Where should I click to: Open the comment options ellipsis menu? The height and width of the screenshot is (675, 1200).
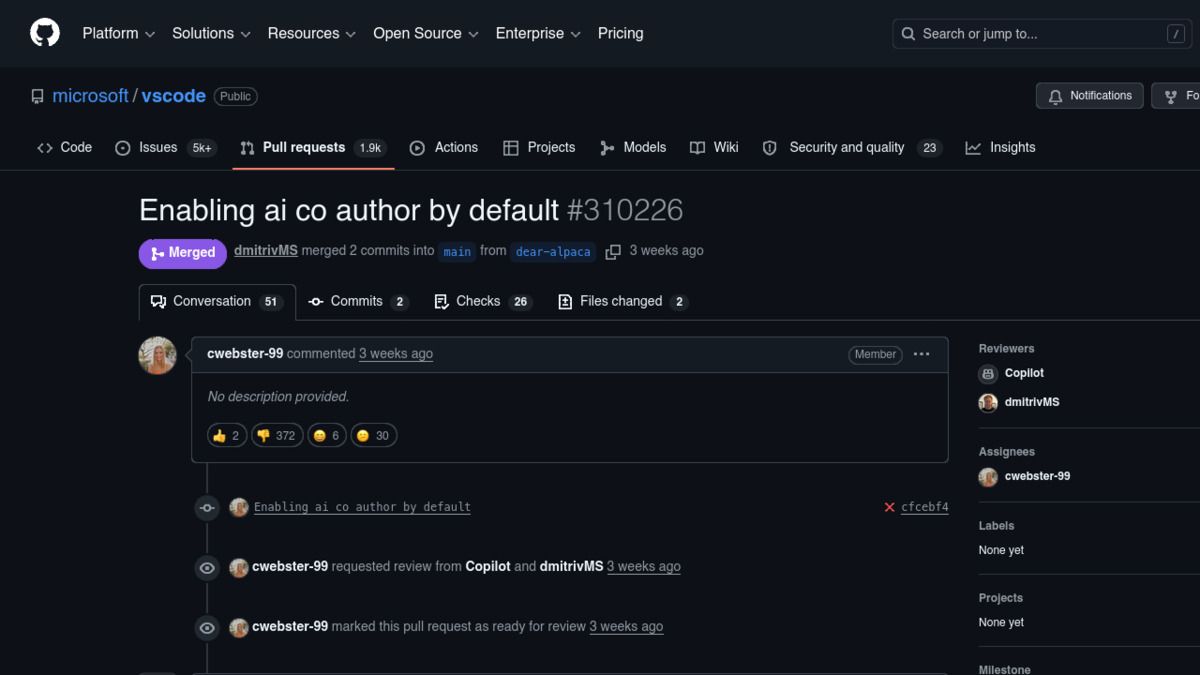click(922, 354)
